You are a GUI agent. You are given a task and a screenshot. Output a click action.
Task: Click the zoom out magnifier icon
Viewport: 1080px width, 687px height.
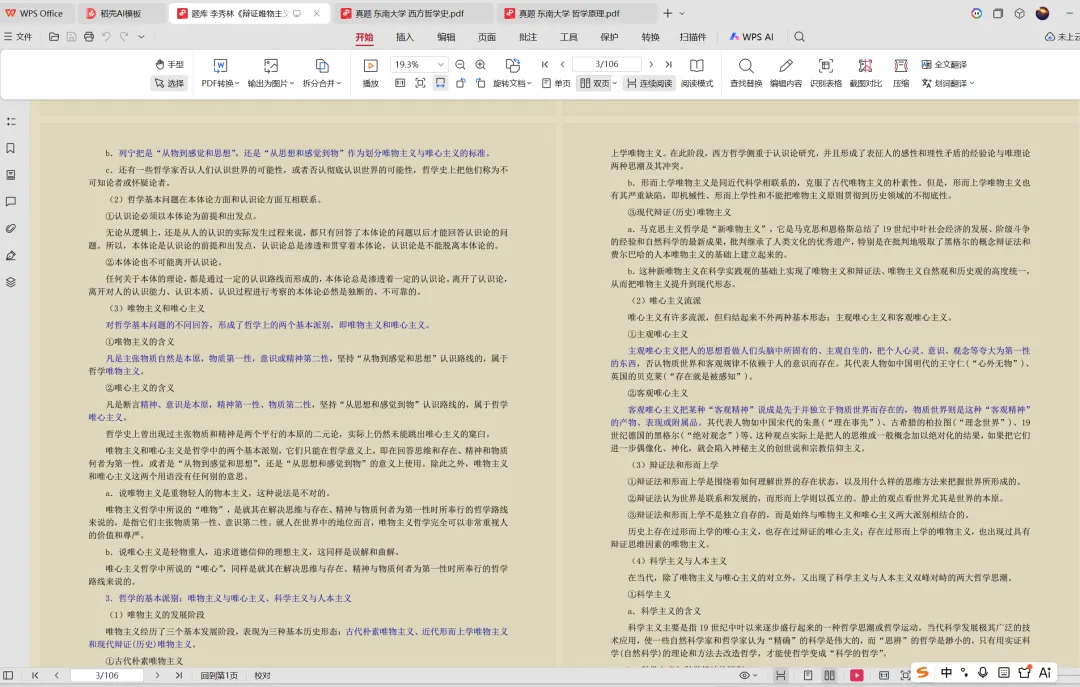tap(460, 64)
